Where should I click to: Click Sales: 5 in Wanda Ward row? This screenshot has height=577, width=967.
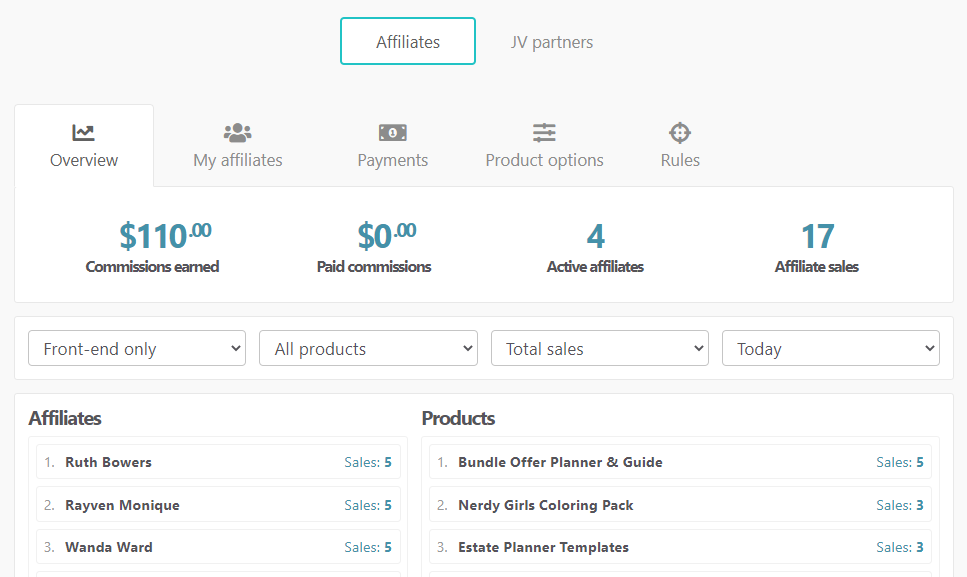(368, 547)
